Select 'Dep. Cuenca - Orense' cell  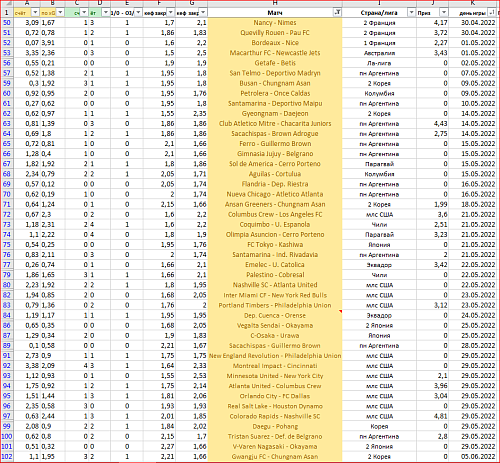(x=275, y=315)
